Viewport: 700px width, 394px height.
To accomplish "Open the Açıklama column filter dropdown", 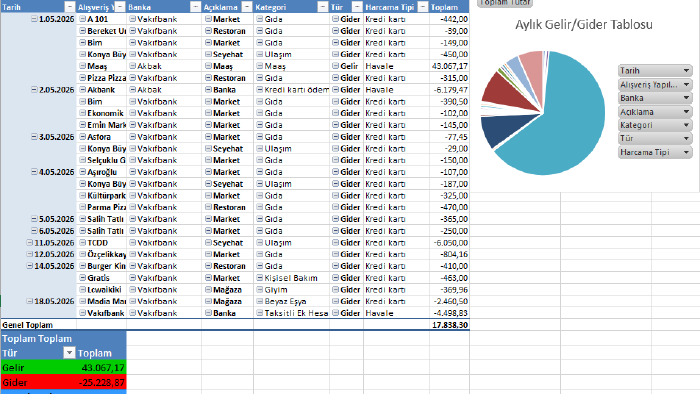I will (x=247, y=7).
